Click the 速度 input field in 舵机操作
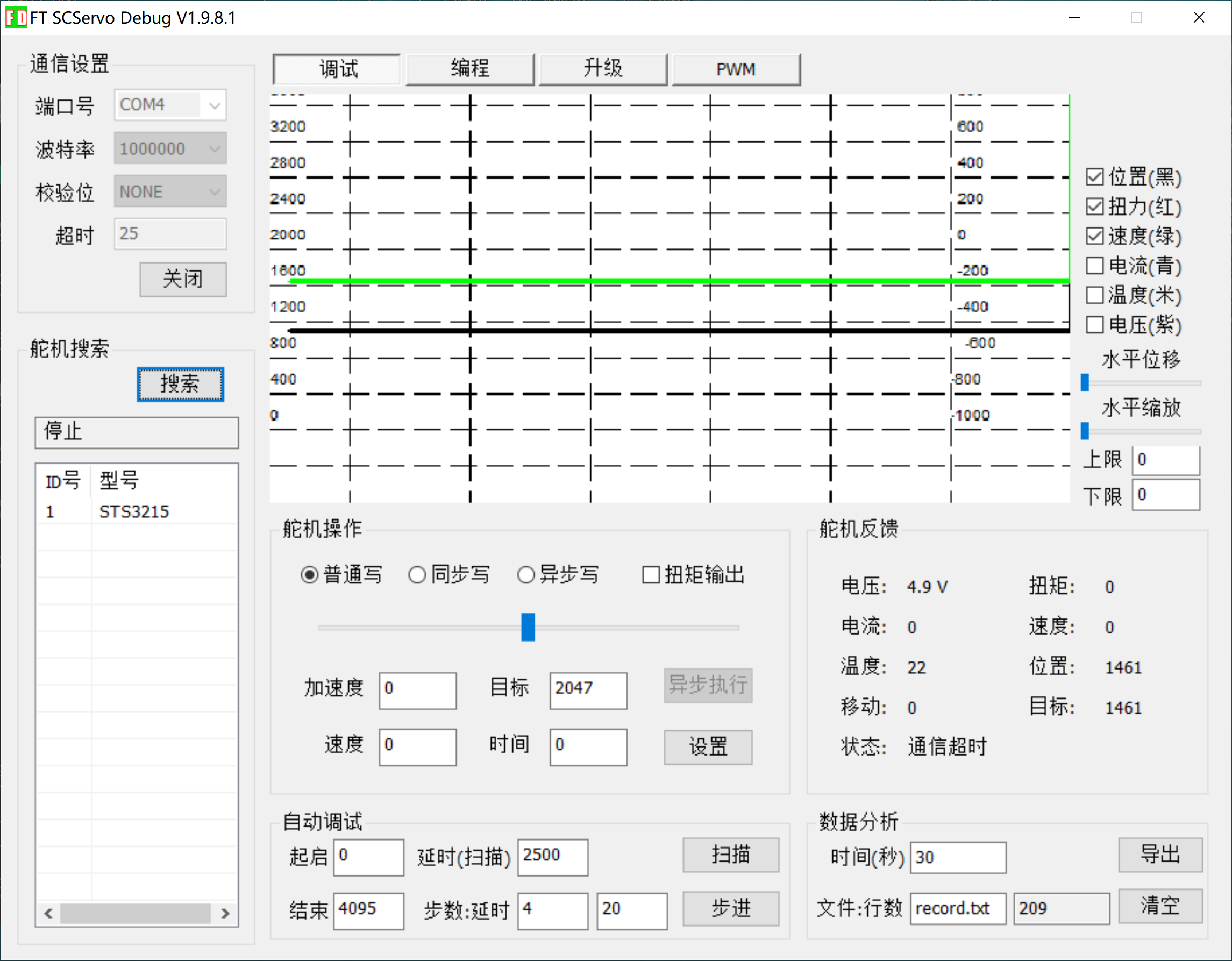1232x961 pixels. pos(418,746)
